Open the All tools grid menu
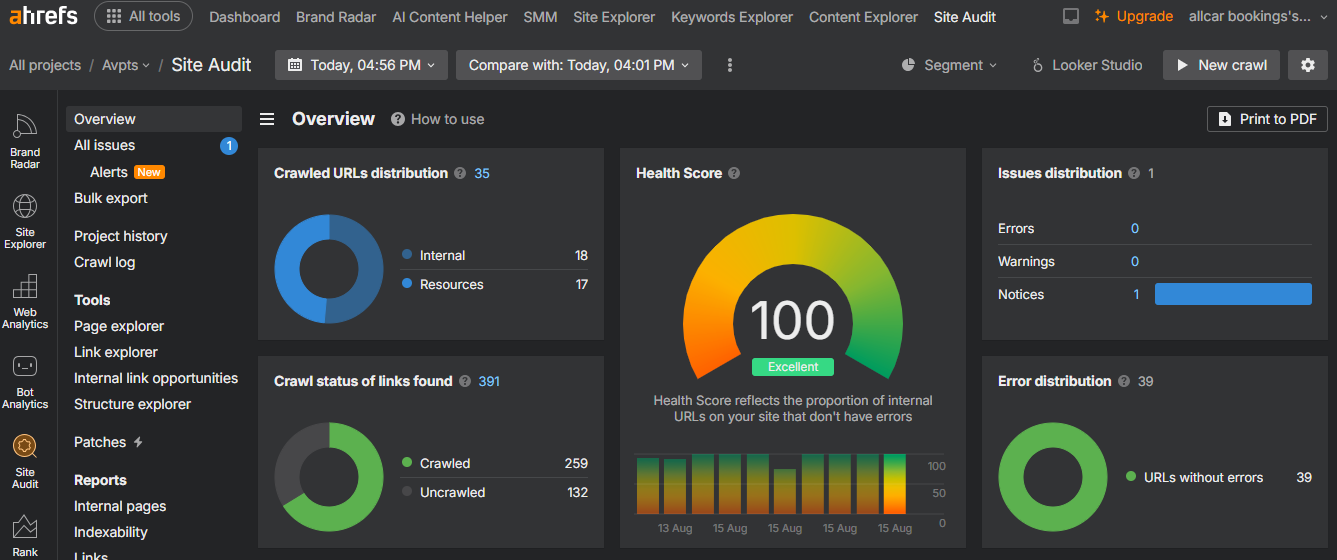 (144, 16)
